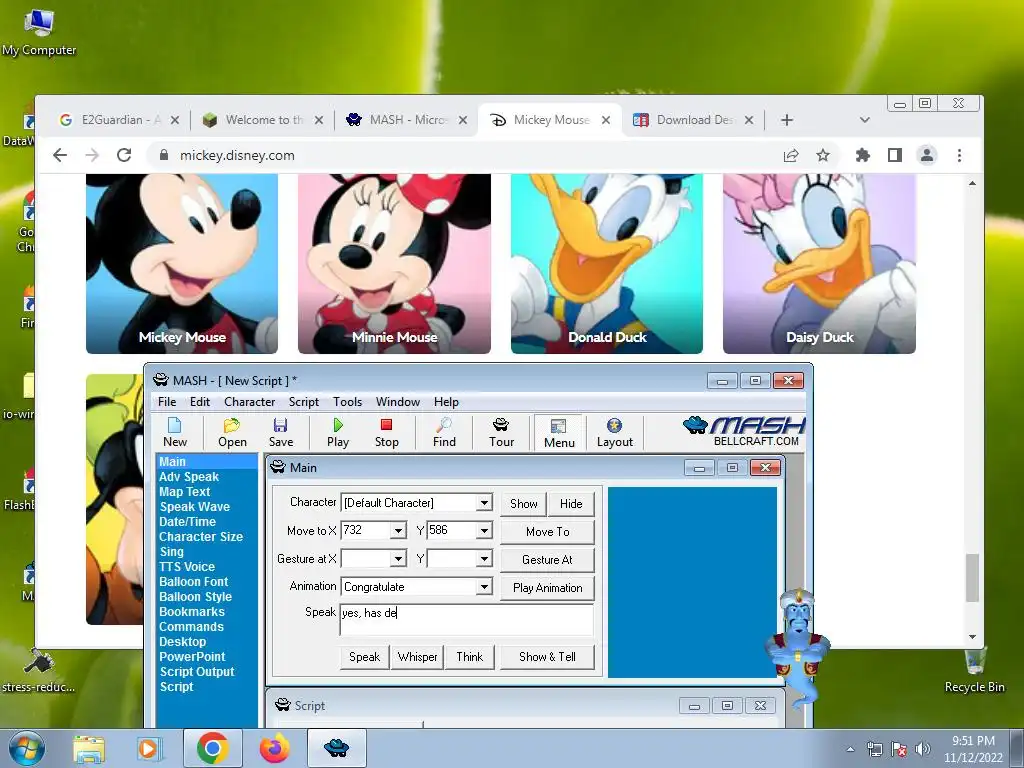This screenshot has height=768, width=1024.
Task: Open the Tools menu in MASH
Action: (x=347, y=402)
